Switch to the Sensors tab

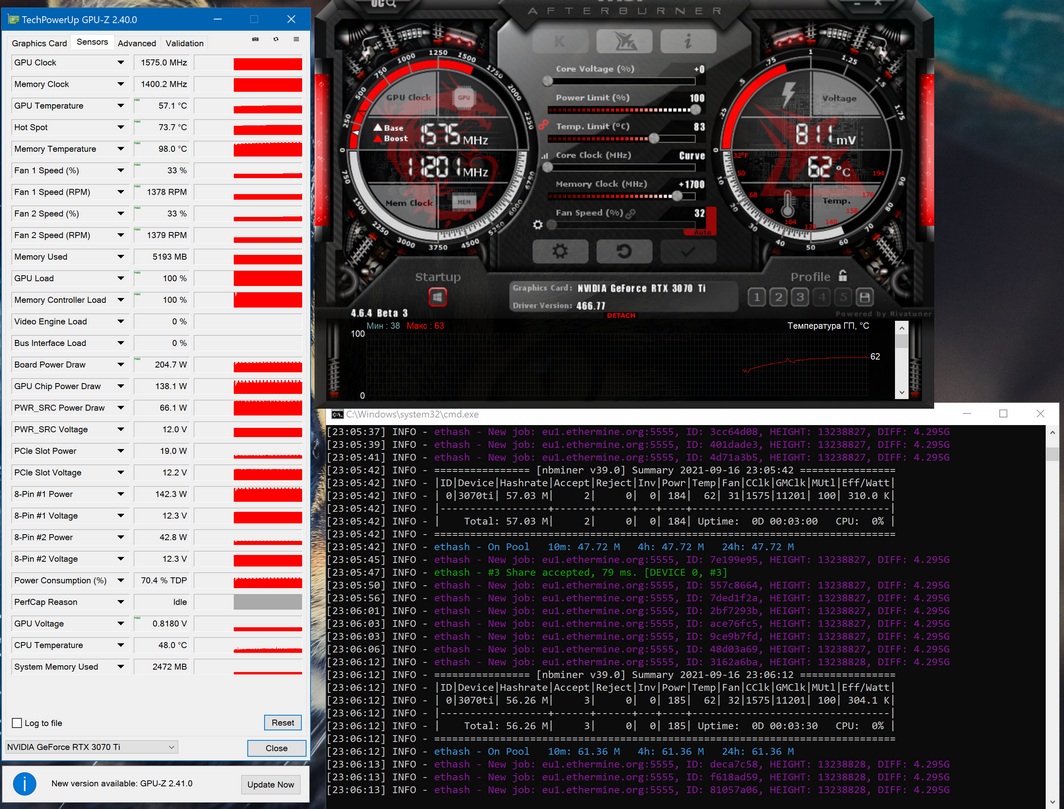coord(92,42)
